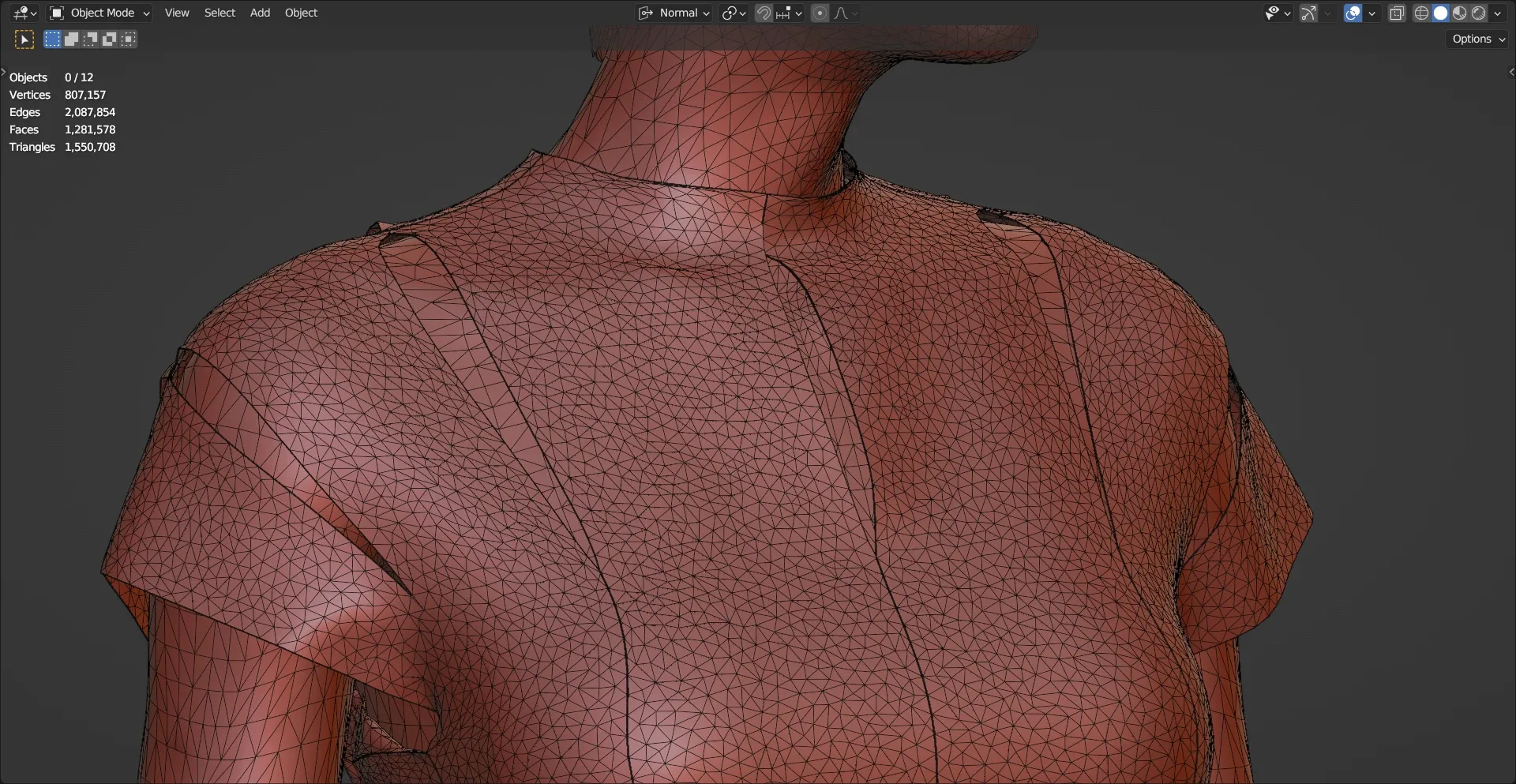Open the Options dropdown
This screenshot has width=1516, height=784.
1478,39
